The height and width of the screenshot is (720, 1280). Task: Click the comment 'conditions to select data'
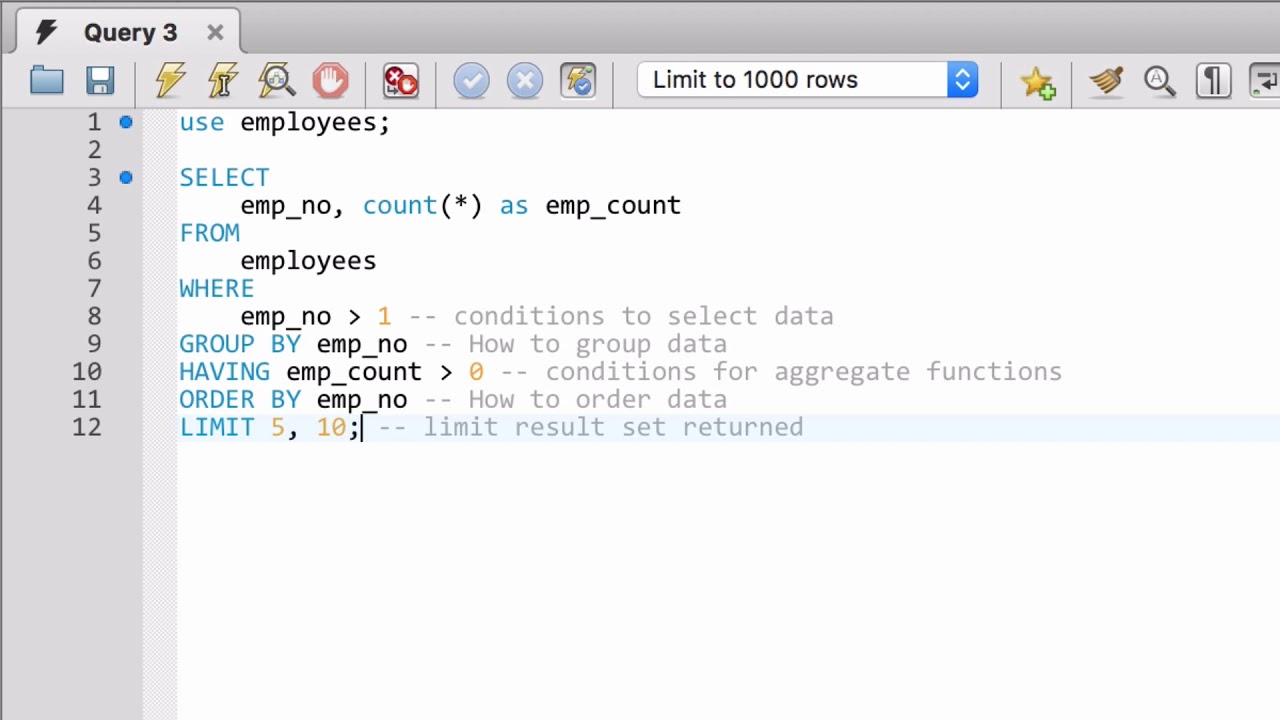(x=643, y=316)
